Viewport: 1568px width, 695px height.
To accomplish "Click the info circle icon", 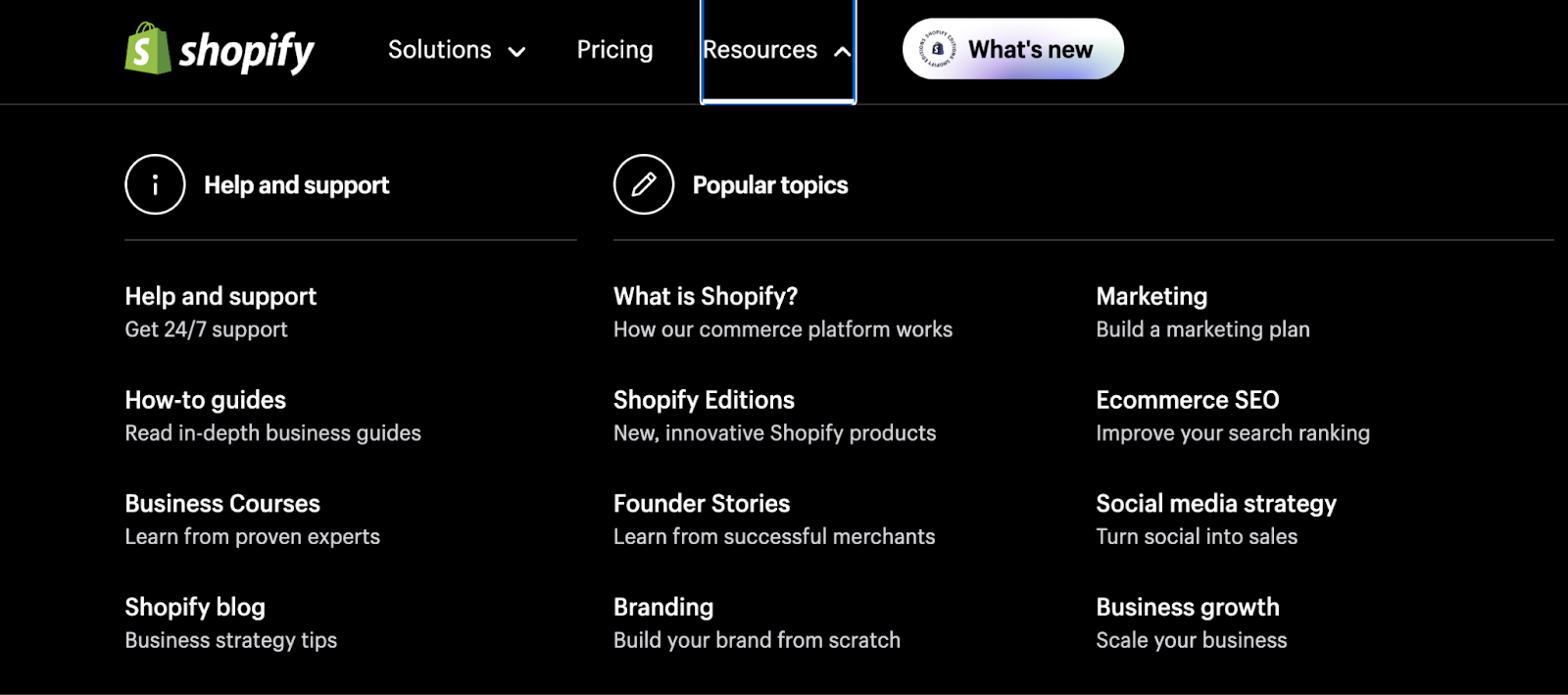I will [155, 184].
